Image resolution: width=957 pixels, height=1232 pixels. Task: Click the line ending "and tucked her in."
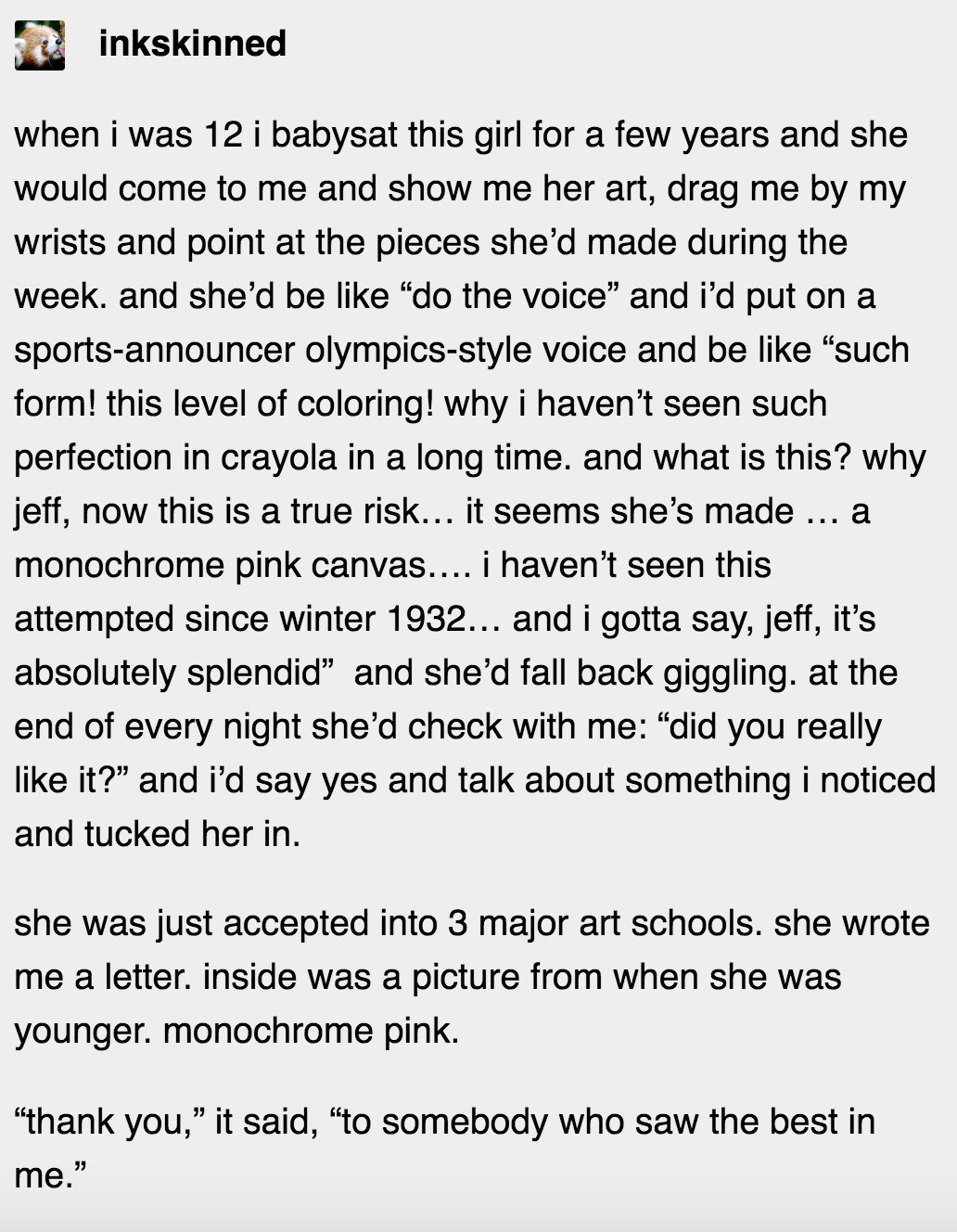pos(158,834)
